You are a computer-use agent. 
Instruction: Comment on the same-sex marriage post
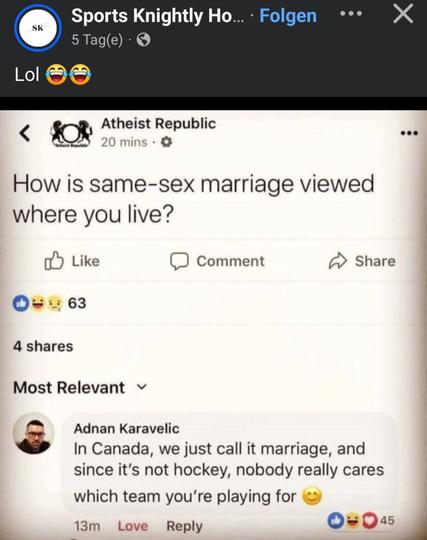tap(217, 261)
